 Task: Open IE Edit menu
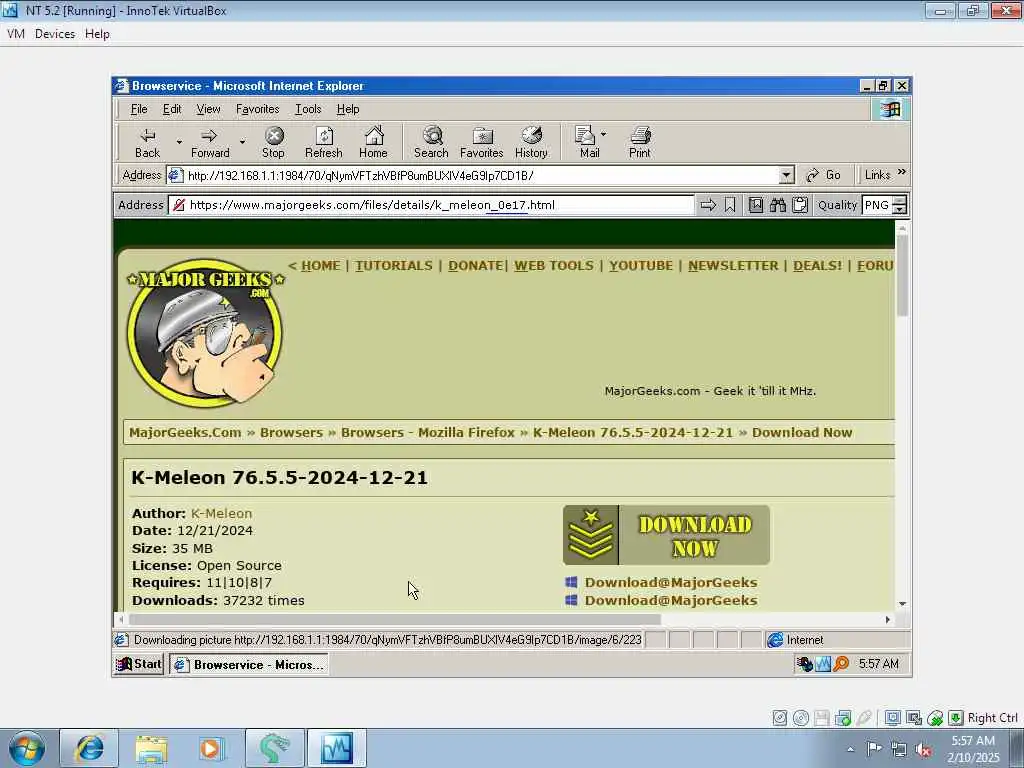172,109
